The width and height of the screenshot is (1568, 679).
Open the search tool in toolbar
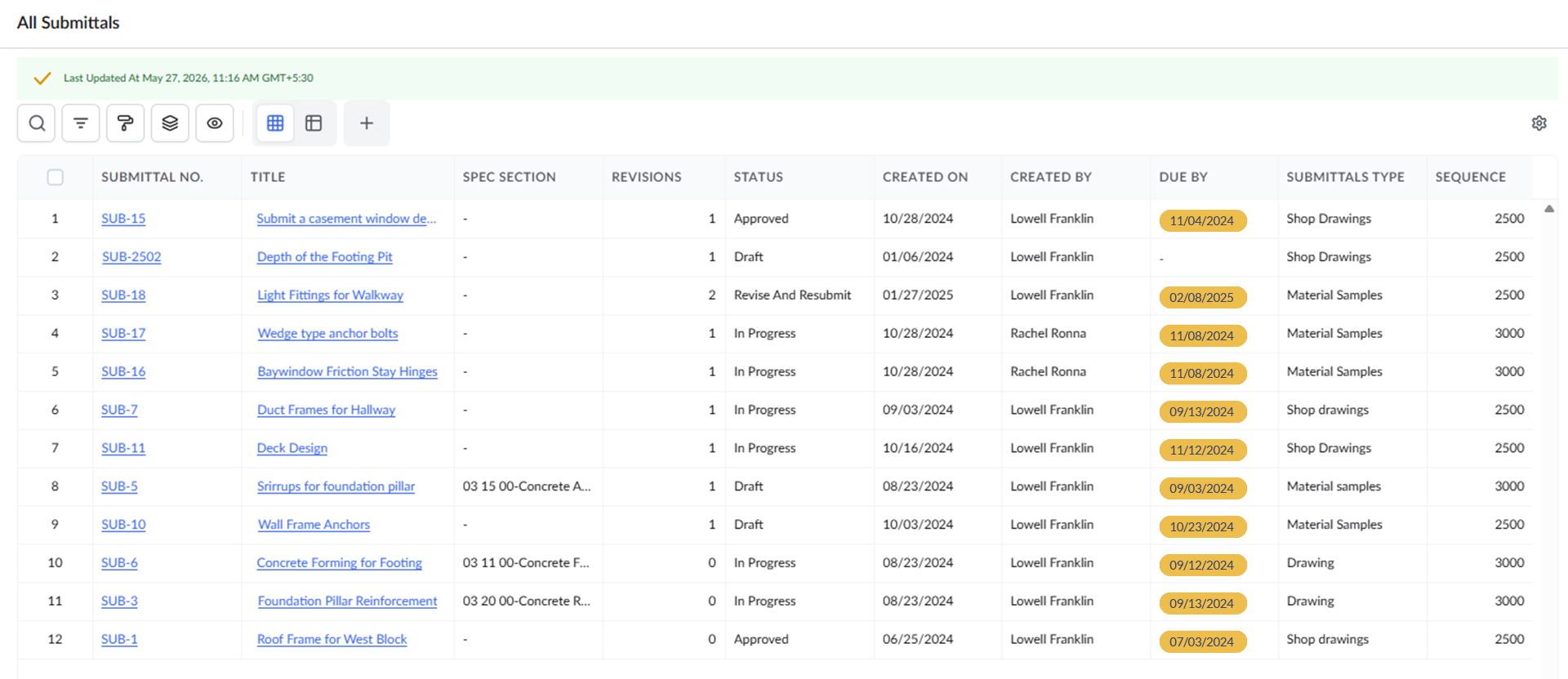coord(37,123)
